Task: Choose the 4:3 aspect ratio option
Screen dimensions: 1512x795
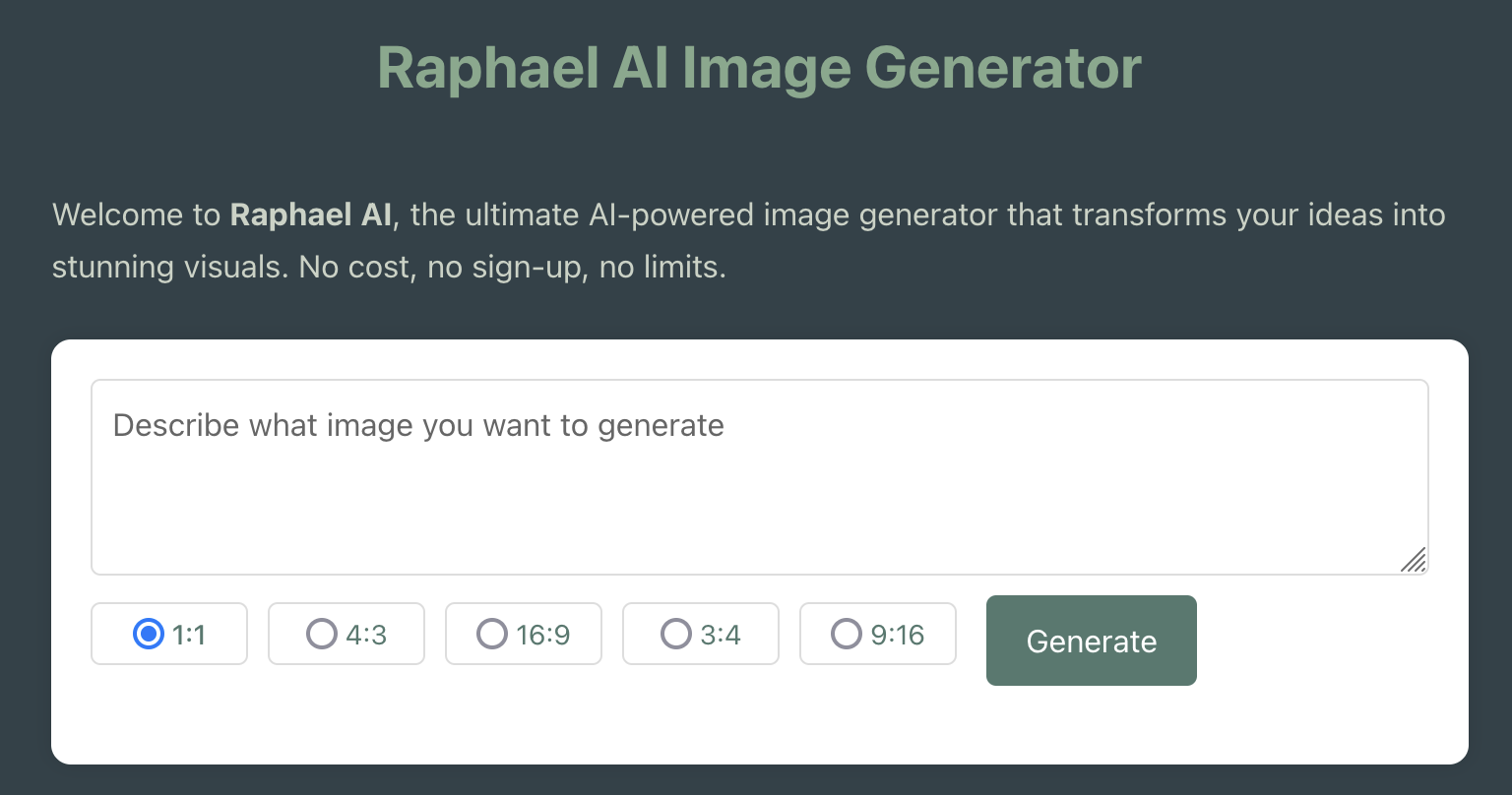Action: tap(346, 634)
